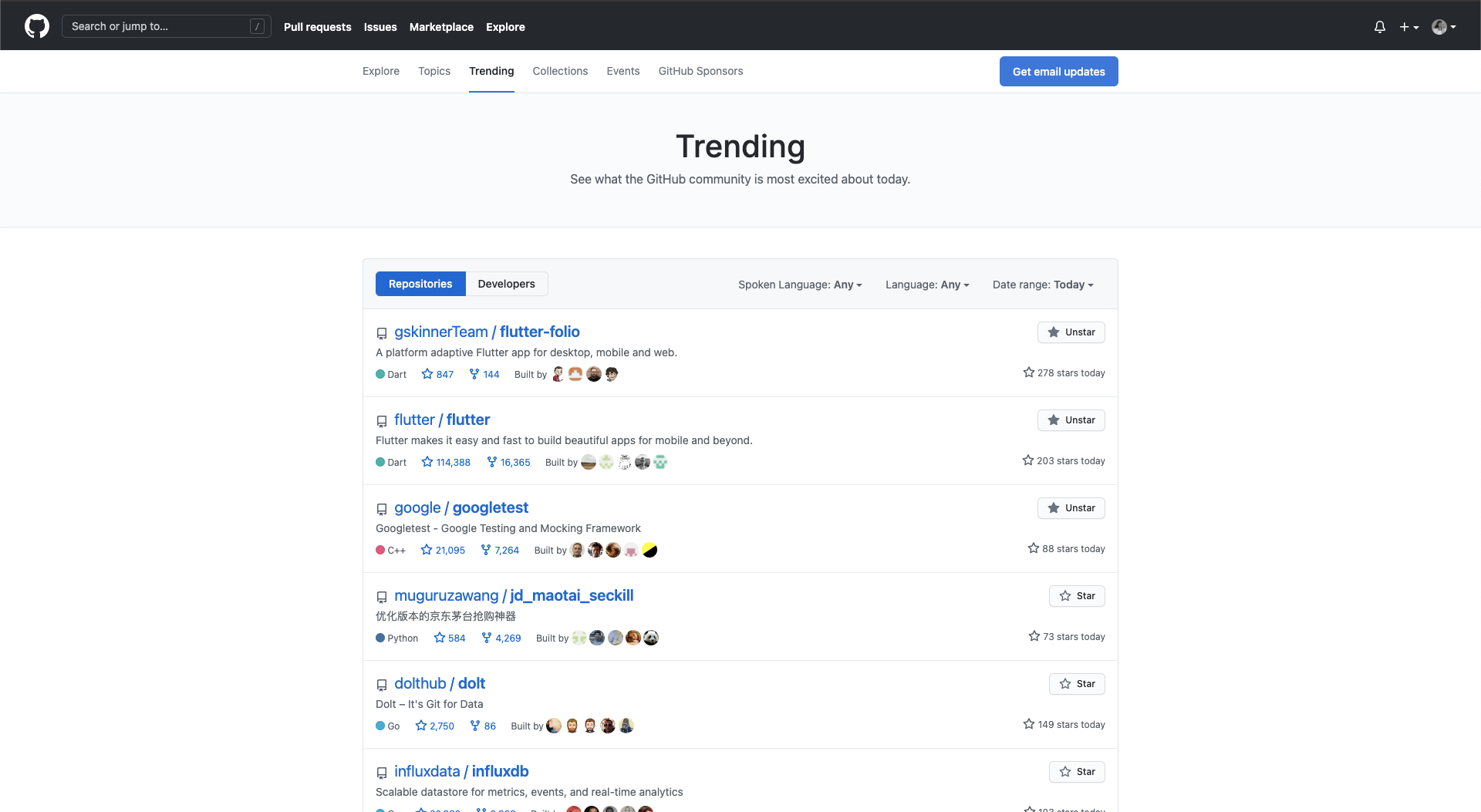The image size is (1481, 812).
Task: Open the influxdata / influxdb repository link
Action: (461, 771)
